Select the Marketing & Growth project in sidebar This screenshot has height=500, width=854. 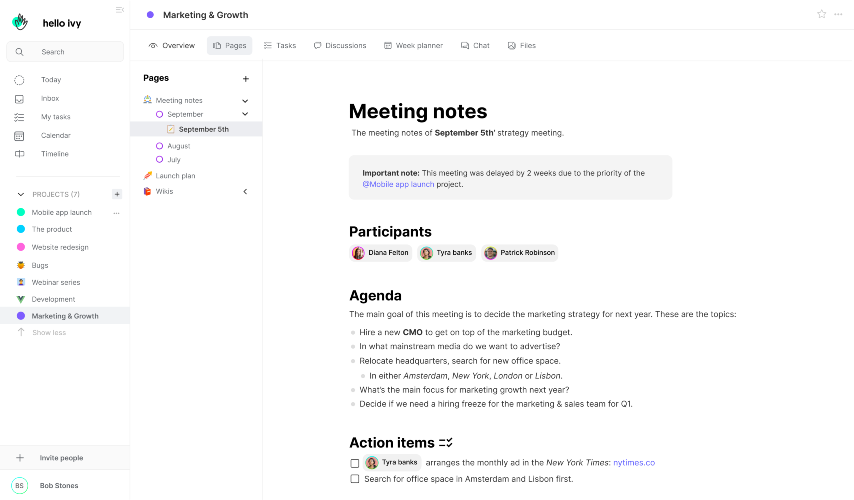[x=65, y=316]
